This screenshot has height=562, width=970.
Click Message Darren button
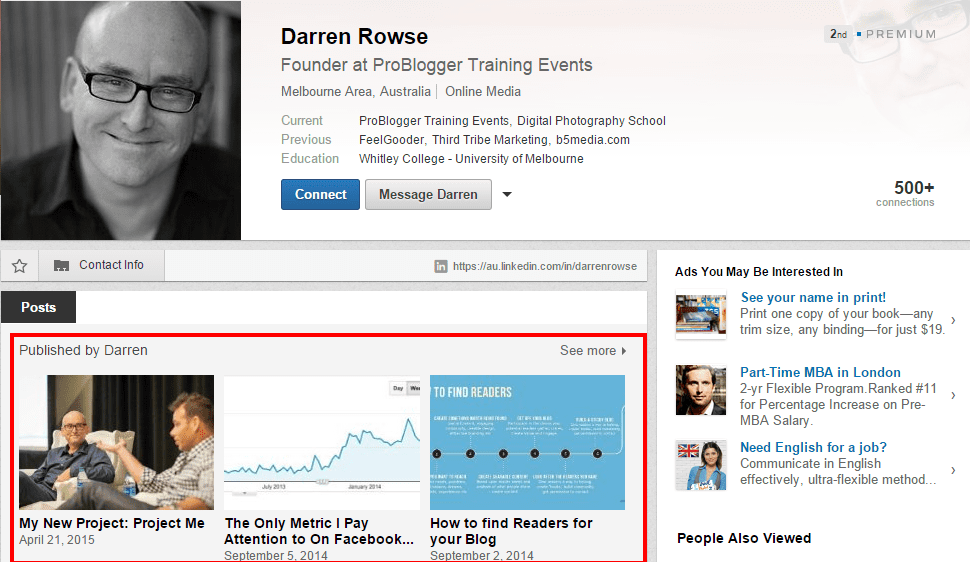(x=428, y=194)
